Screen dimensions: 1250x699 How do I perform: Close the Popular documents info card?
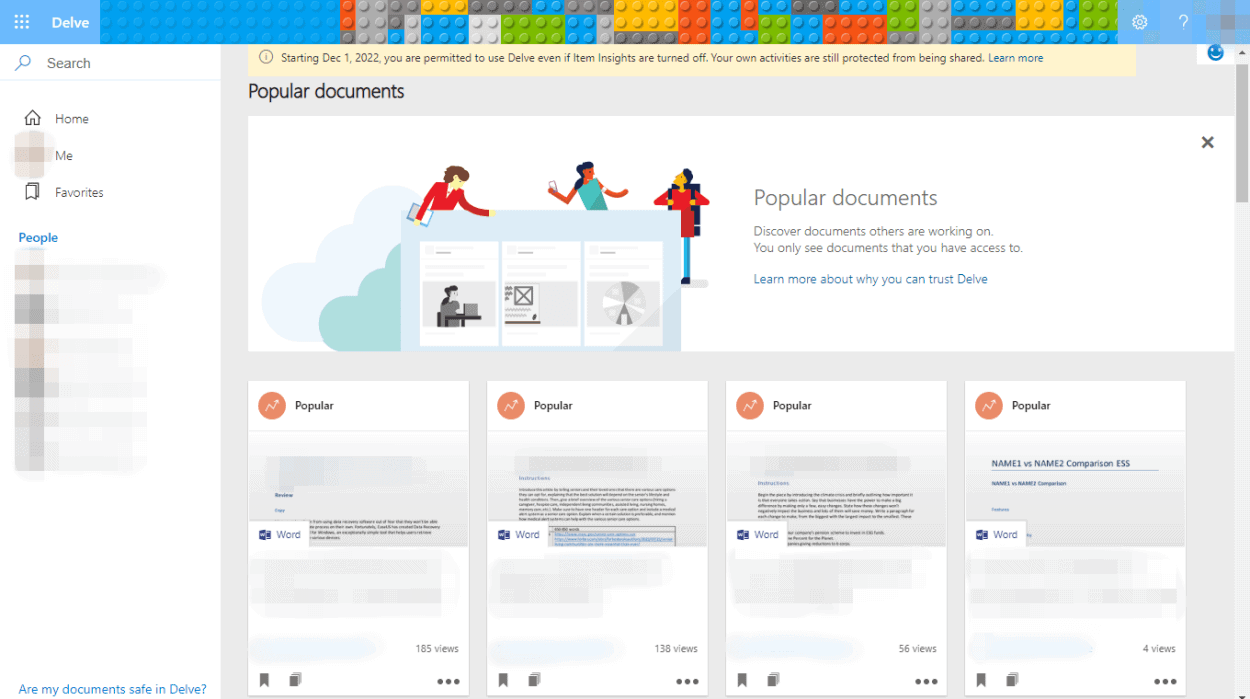point(1207,142)
